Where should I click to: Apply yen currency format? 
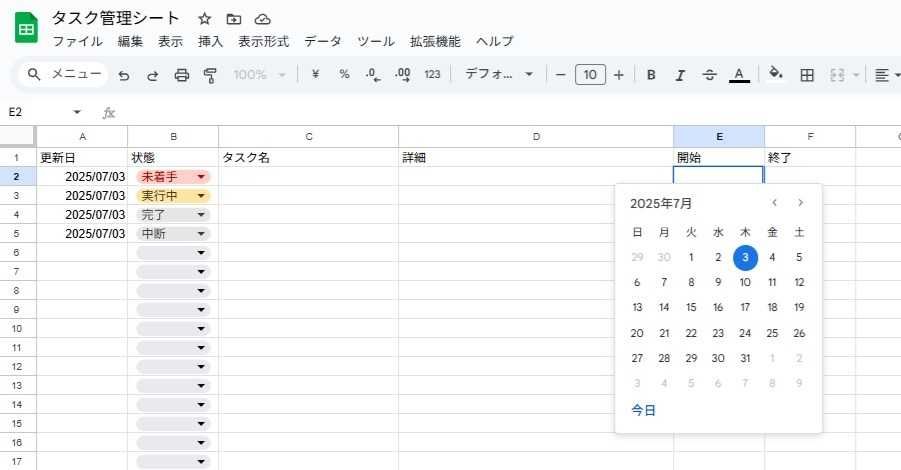click(x=315, y=74)
